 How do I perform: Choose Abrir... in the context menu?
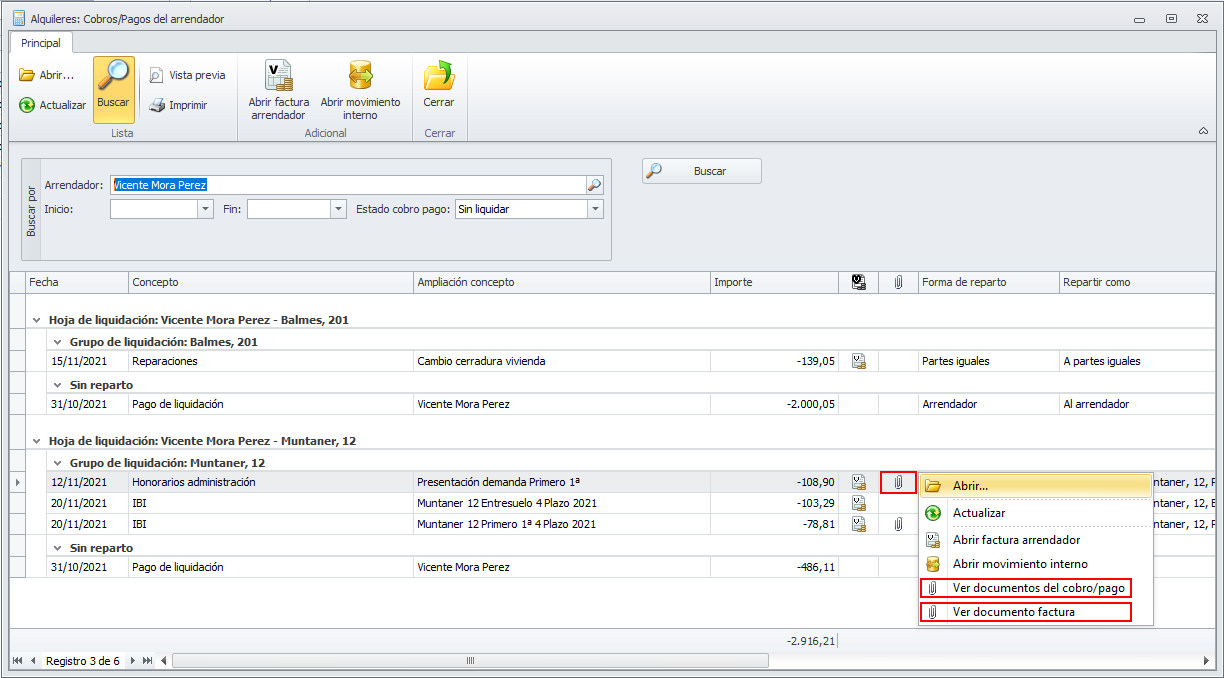click(x=1035, y=486)
